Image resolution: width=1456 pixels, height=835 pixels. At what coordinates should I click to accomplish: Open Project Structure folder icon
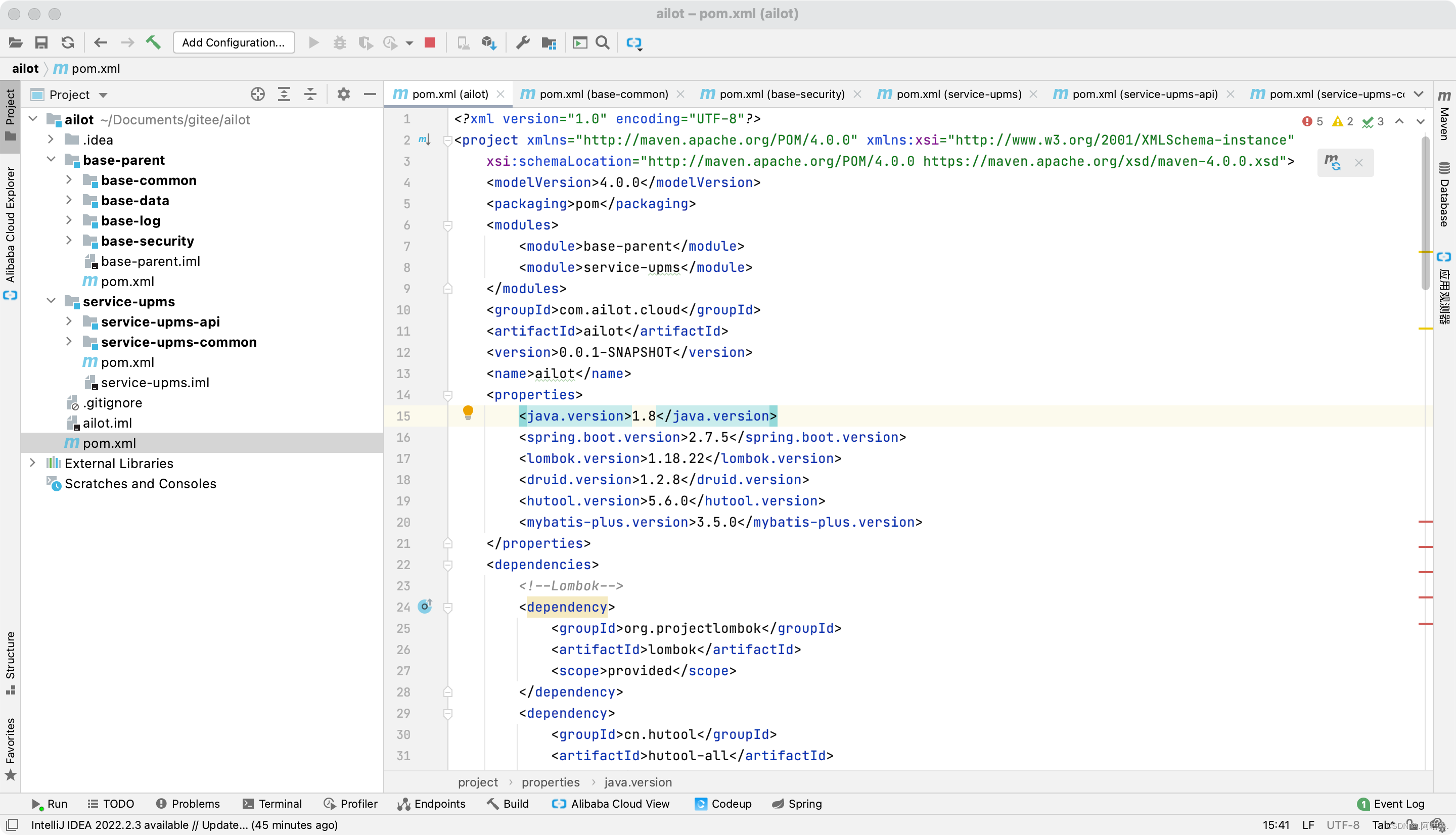[x=549, y=42]
